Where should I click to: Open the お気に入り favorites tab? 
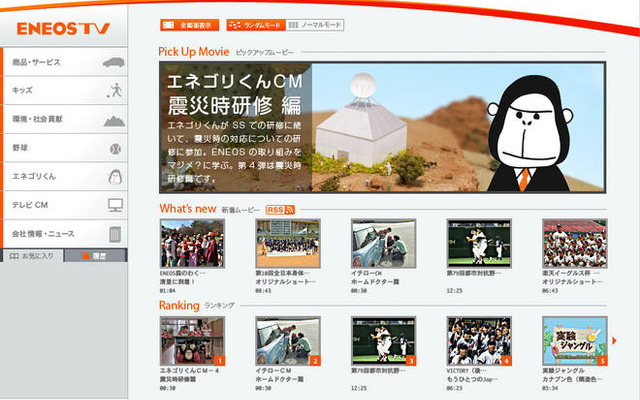click(x=32, y=256)
